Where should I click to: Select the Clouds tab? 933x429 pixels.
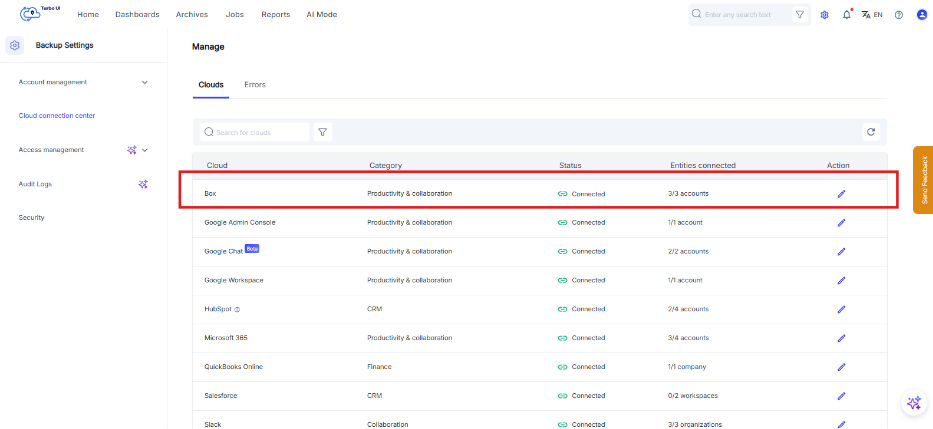pos(211,84)
